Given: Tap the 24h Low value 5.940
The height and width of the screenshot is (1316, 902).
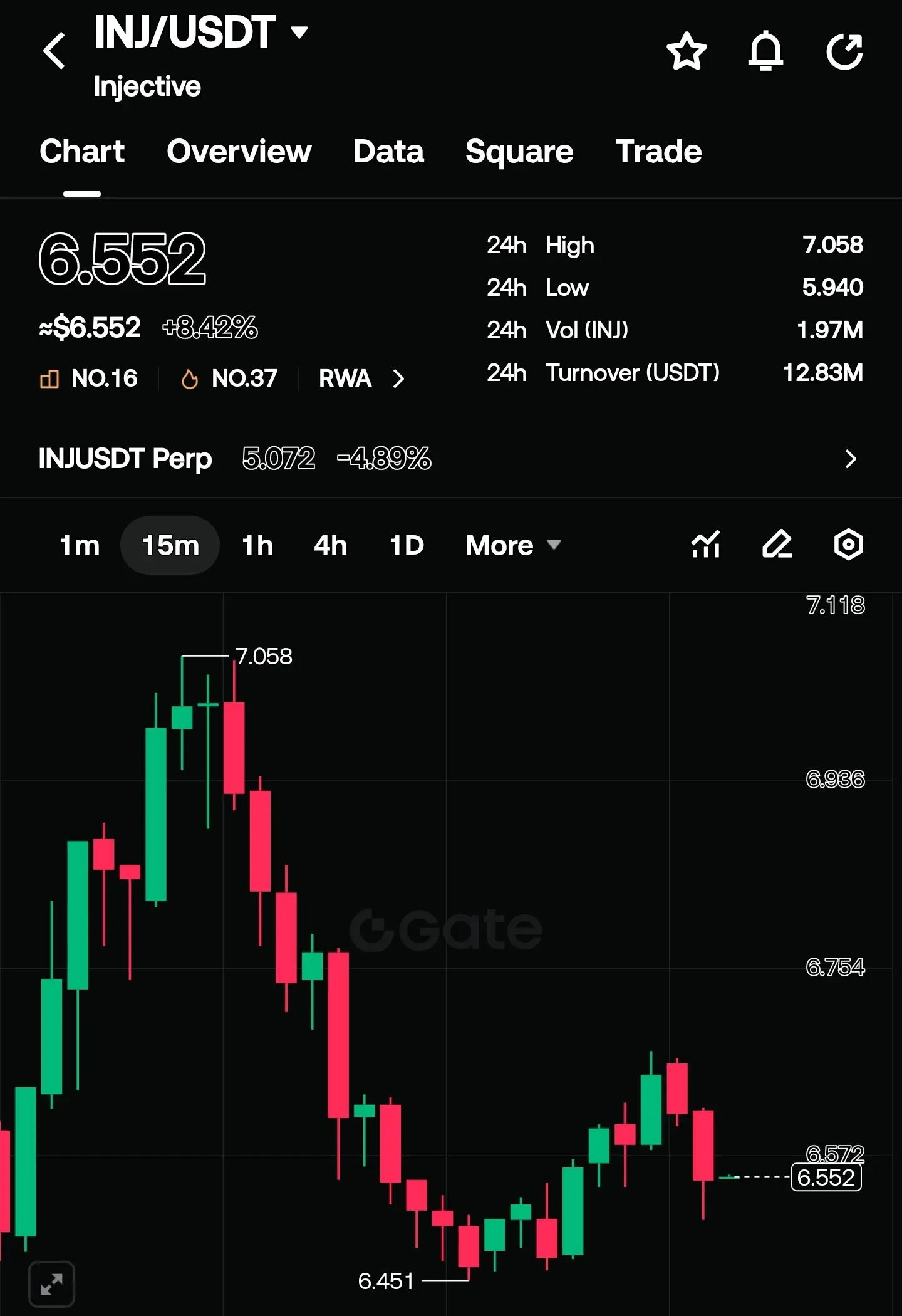Looking at the screenshot, I should (x=832, y=288).
